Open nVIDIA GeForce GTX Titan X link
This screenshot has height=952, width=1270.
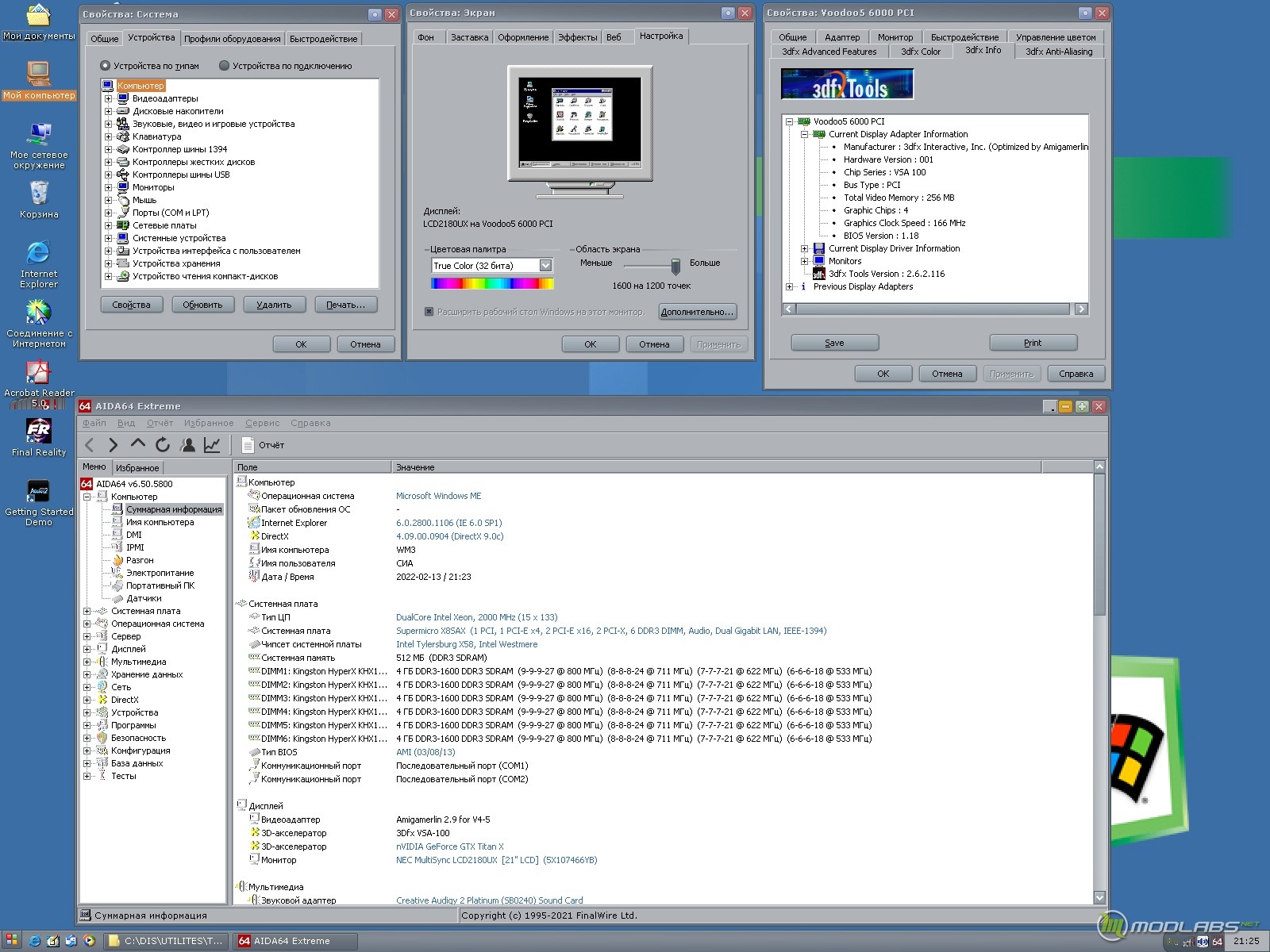tap(450, 846)
